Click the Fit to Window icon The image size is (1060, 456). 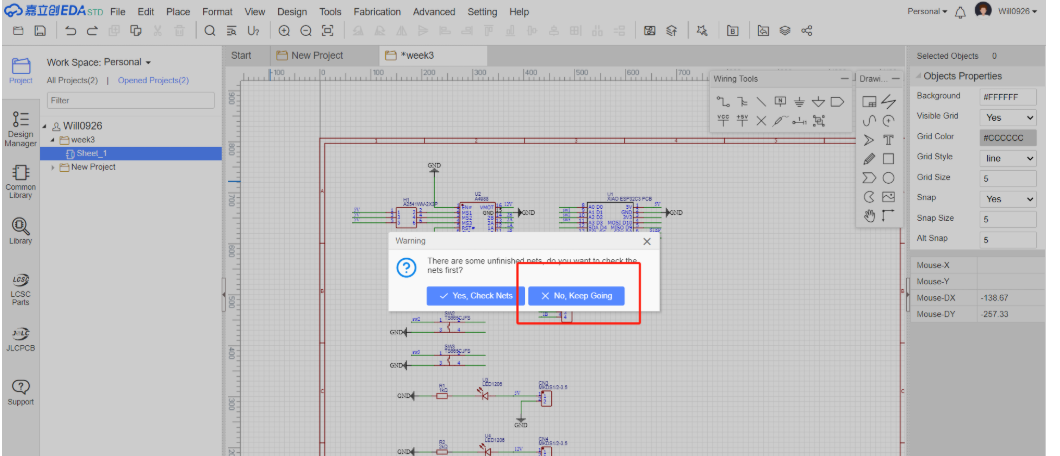tap(327, 31)
